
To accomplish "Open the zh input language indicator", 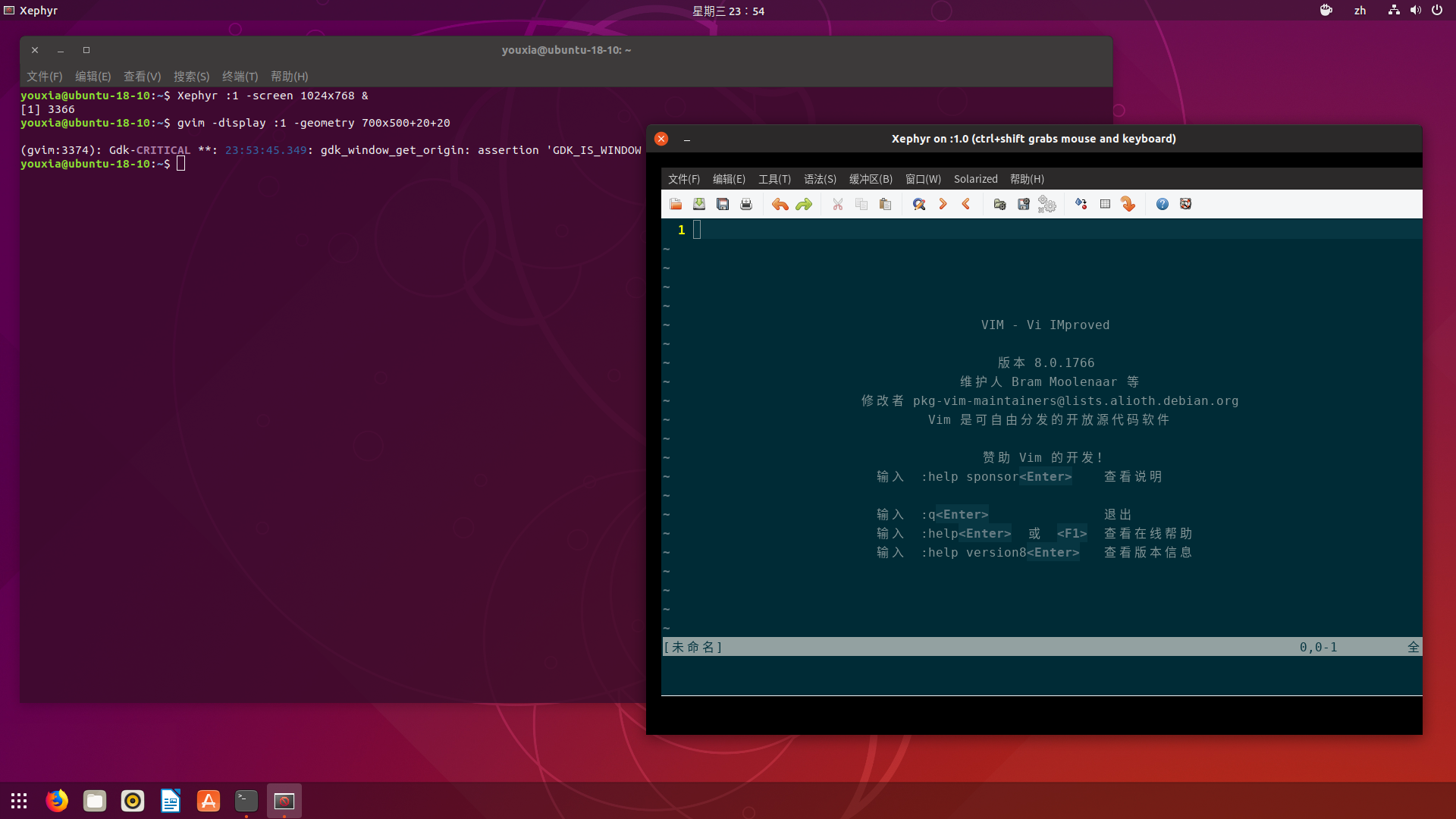I will 1360,11.
